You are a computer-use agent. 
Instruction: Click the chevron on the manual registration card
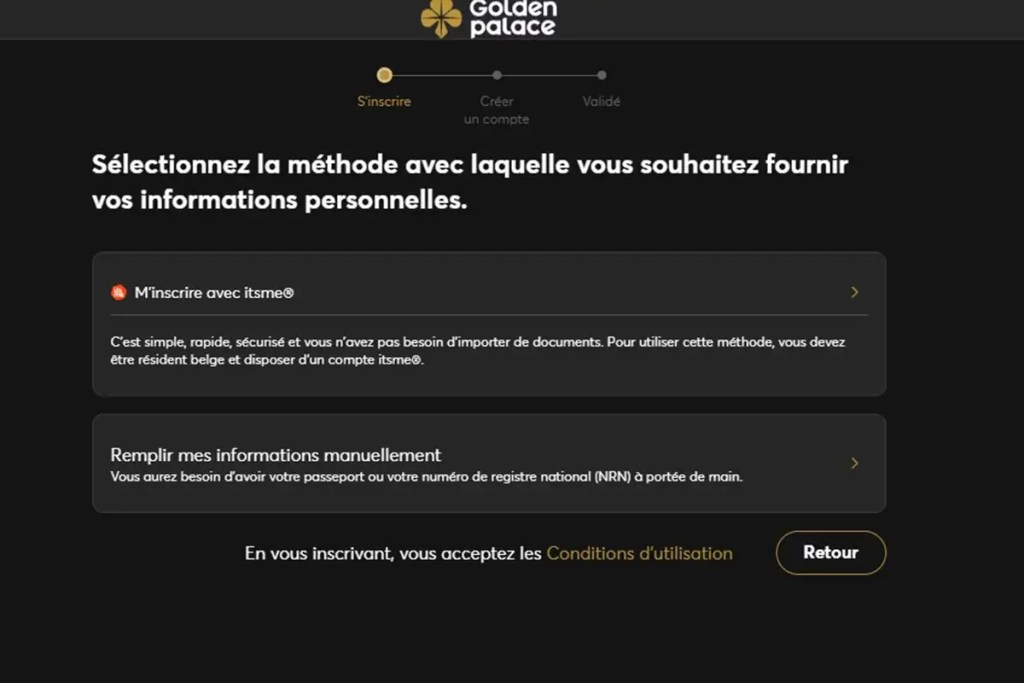point(855,462)
